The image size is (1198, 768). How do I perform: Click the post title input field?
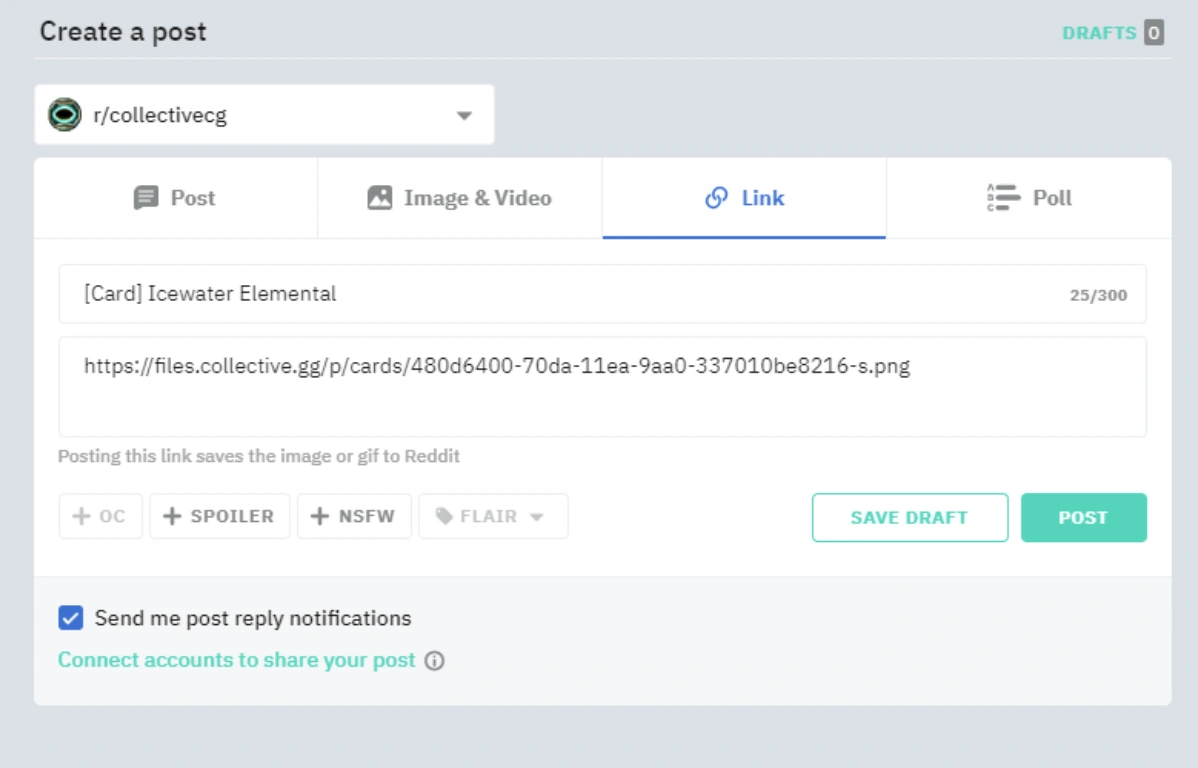[560, 294]
